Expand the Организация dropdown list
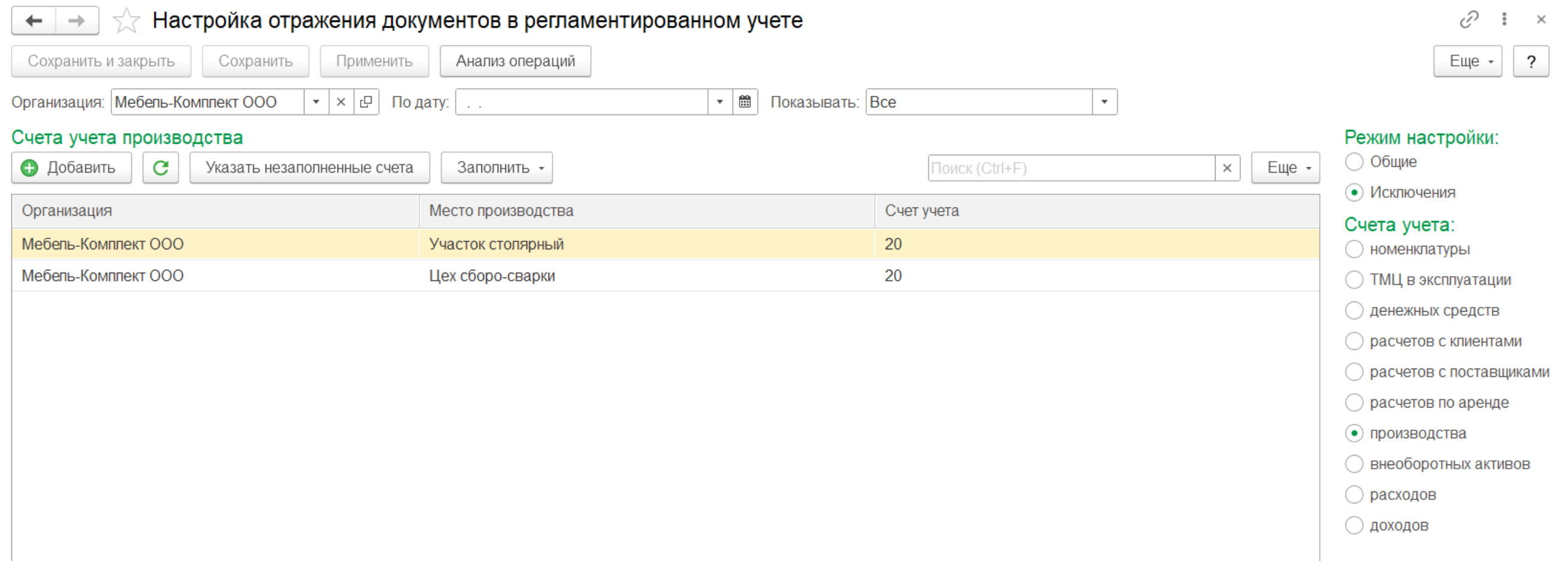Screen dimensions: 1568x561 coord(316,102)
